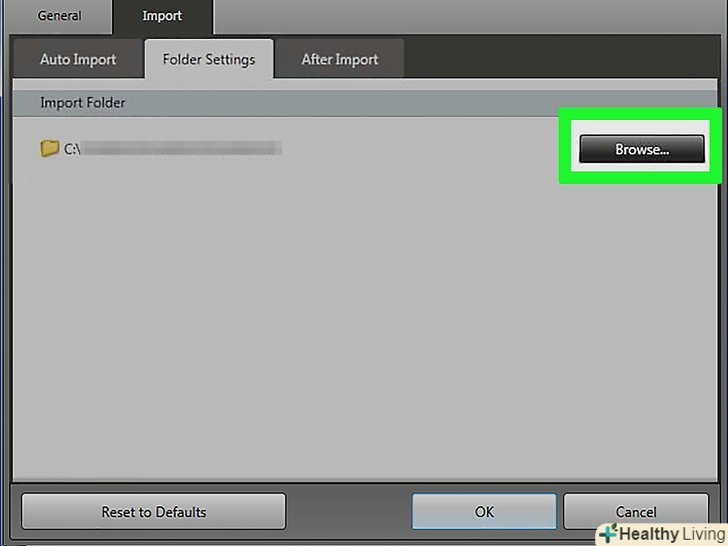728x546 pixels.
Task: Open the After Import tab
Action: coord(340,59)
